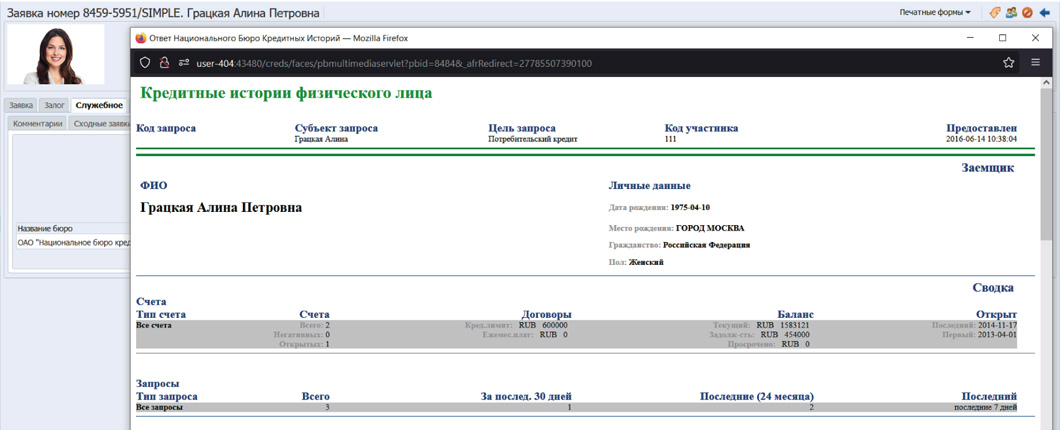Click the insecure connection lock icon
The image size is (1060, 430).
(x=164, y=63)
